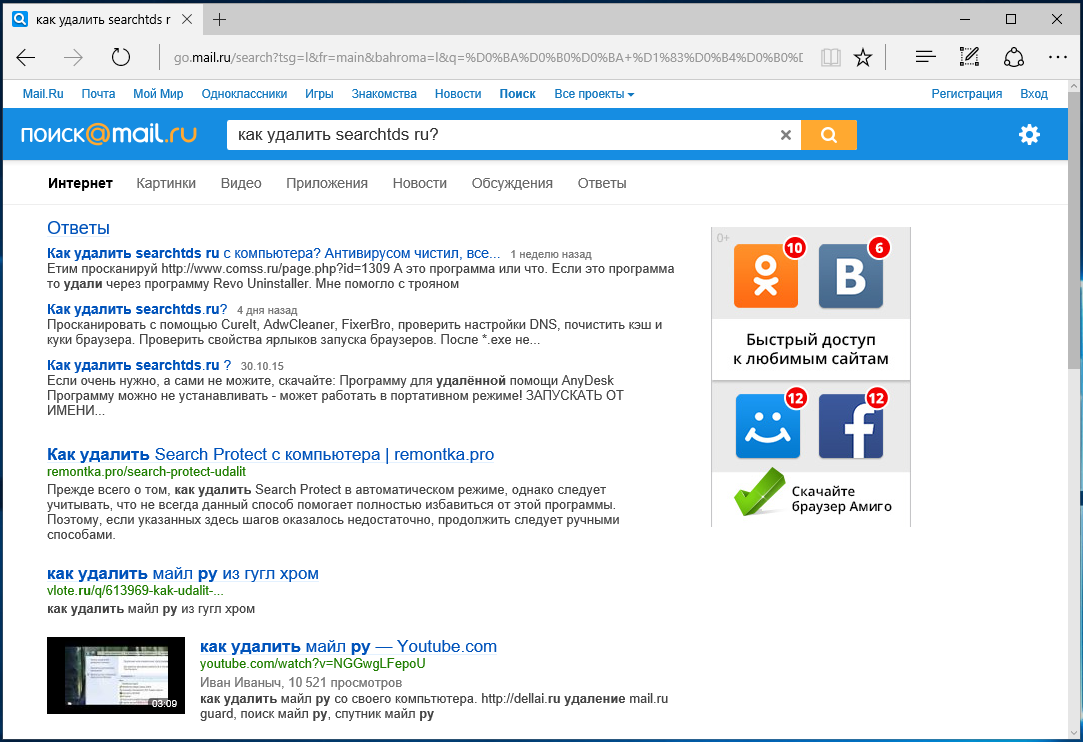The width and height of the screenshot is (1083, 742).
Task: Click scrollbar up arrow
Action: pos(1074,86)
